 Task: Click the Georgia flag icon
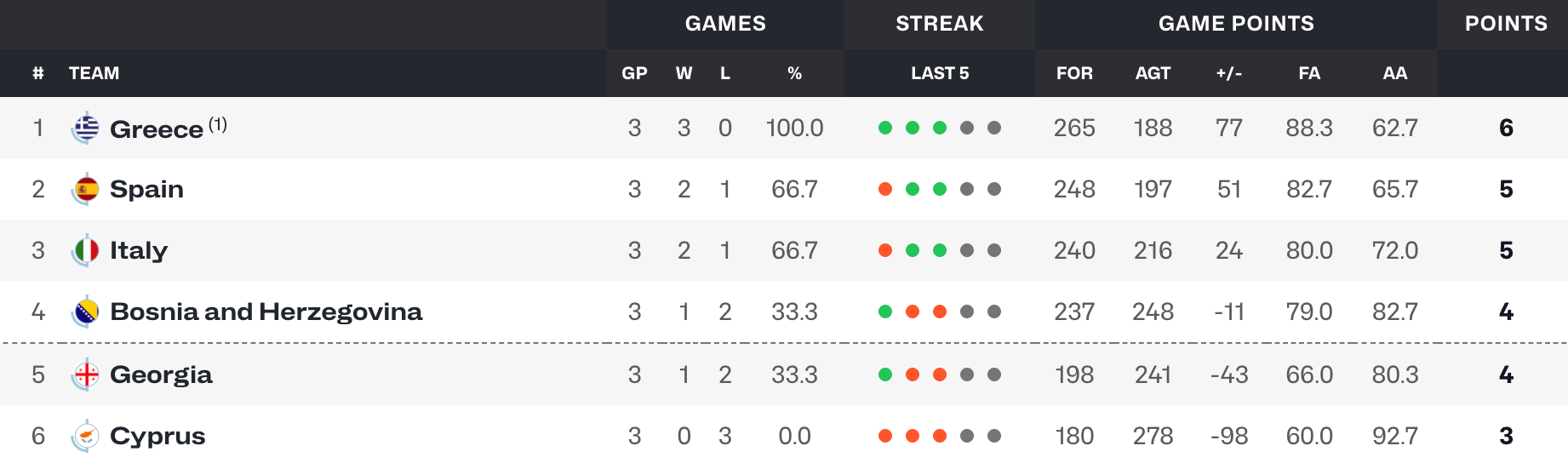point(86,374)
